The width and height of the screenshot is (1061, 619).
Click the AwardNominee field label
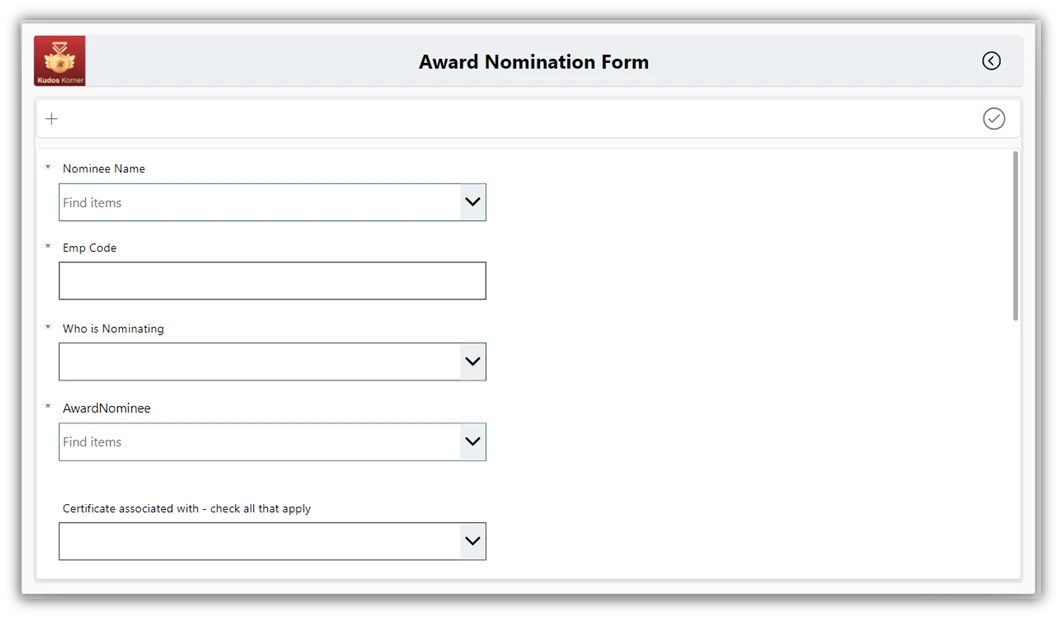(105, 408)
